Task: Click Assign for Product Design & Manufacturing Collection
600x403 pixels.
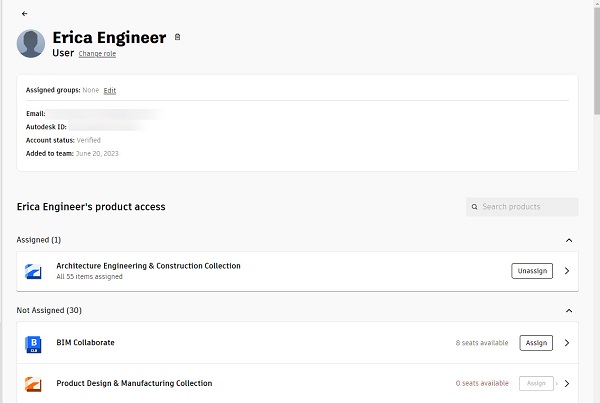Action: (x=536, y=383)
